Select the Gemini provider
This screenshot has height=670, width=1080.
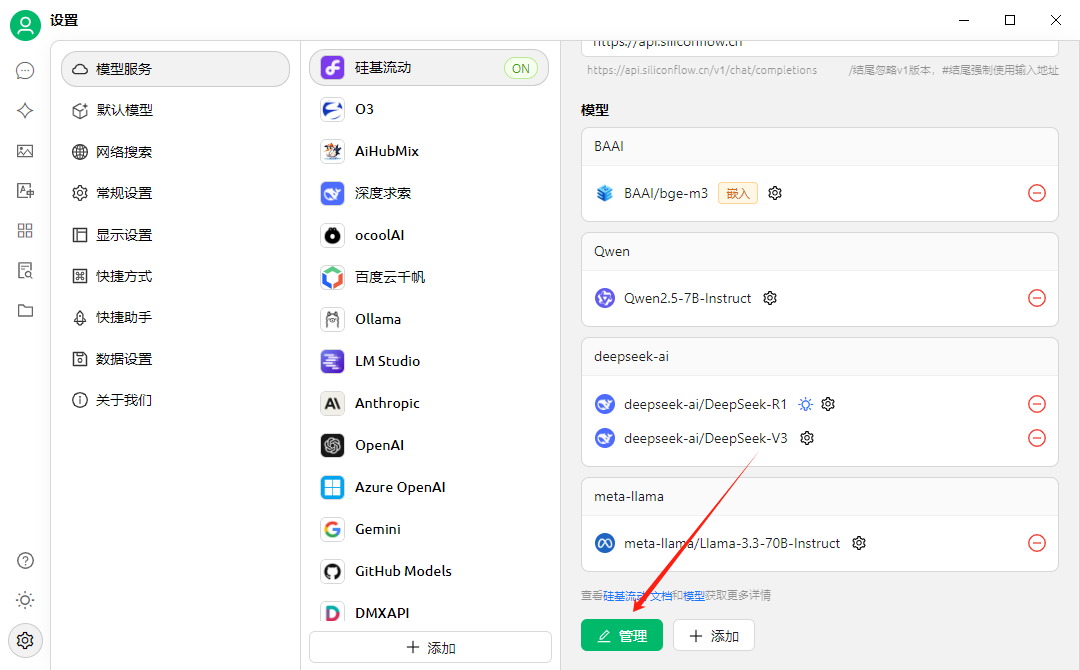point(429,530)
